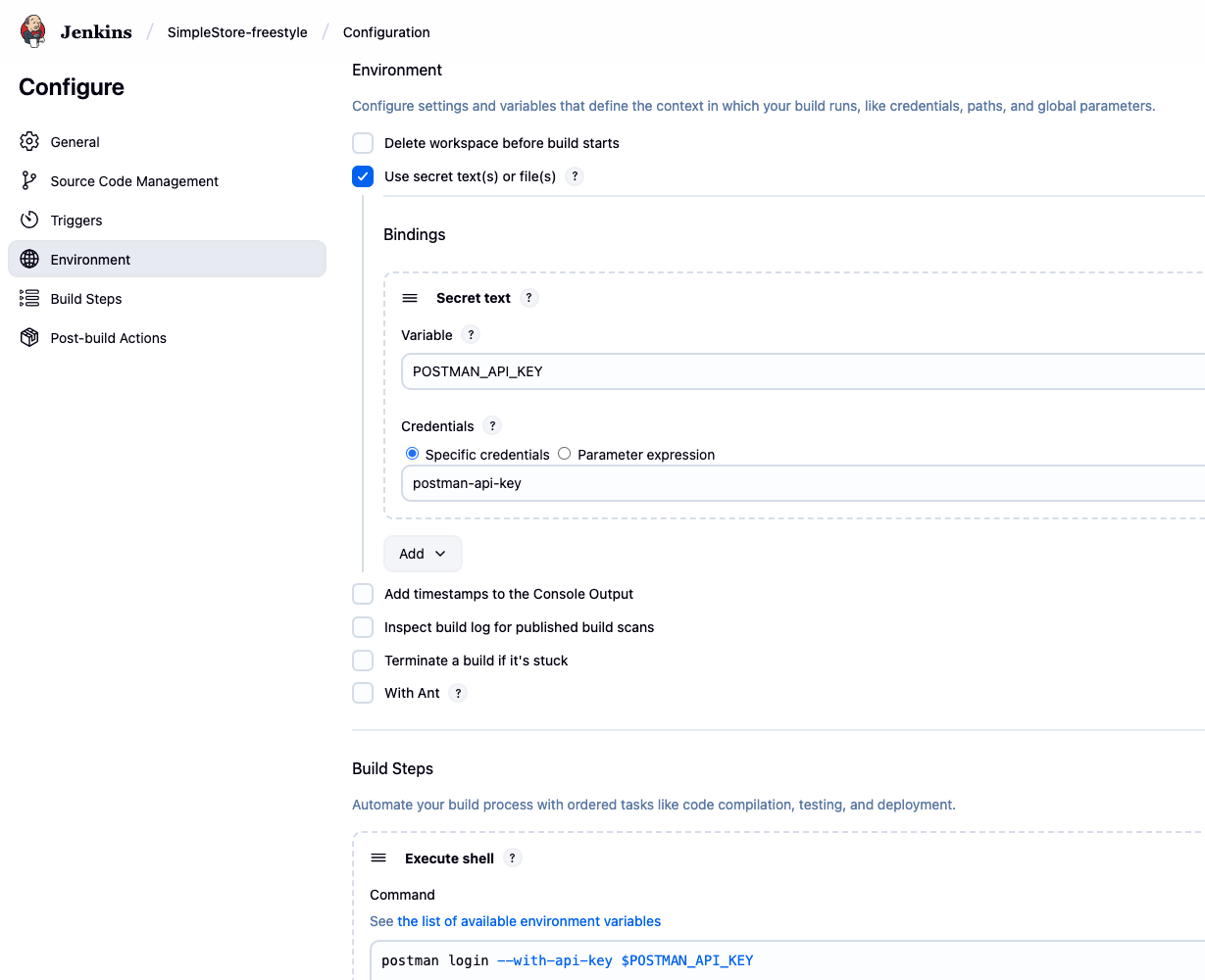Open help icon next to Credentials
1205x980 pixels.
(492, 426)
